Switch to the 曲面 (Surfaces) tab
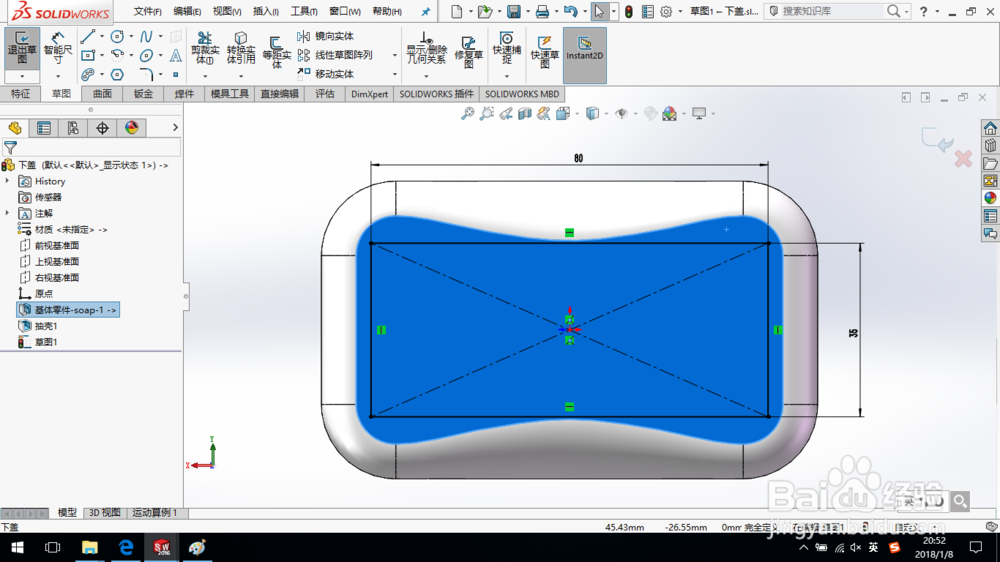The height and width of the screenshot is (562, 1000). pyautogui.click(x=102, y=94)
